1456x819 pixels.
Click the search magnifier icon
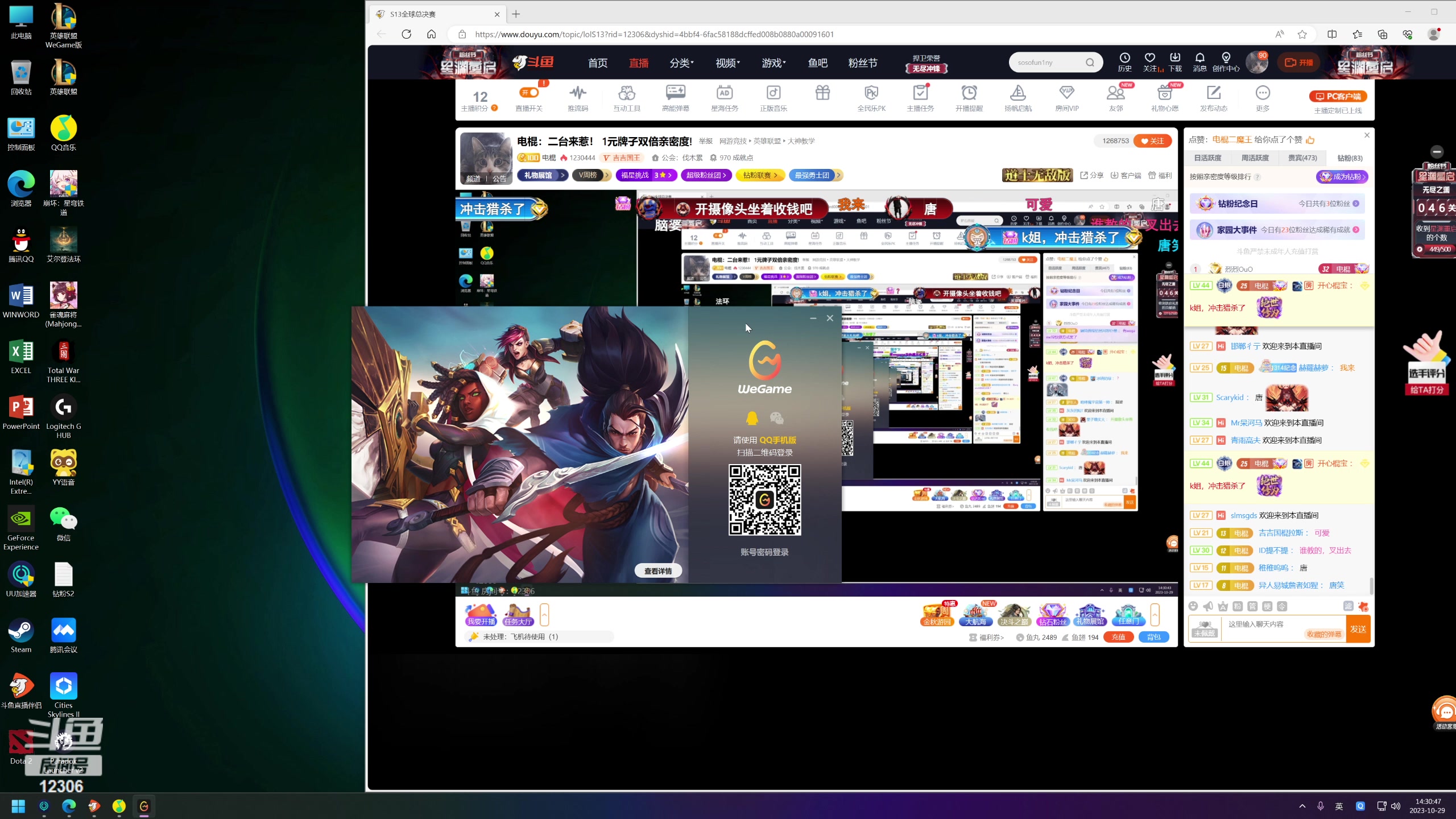pos(1090,63)
